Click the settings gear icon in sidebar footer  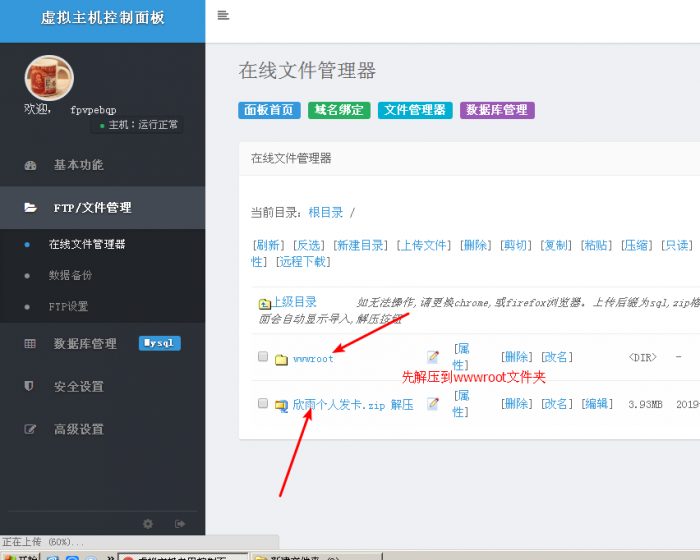[x=148, y=523]
